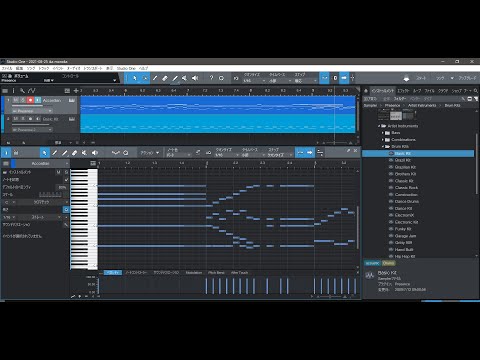
Task: Click the plus add track icon
Action: click(x=76, y=91)
